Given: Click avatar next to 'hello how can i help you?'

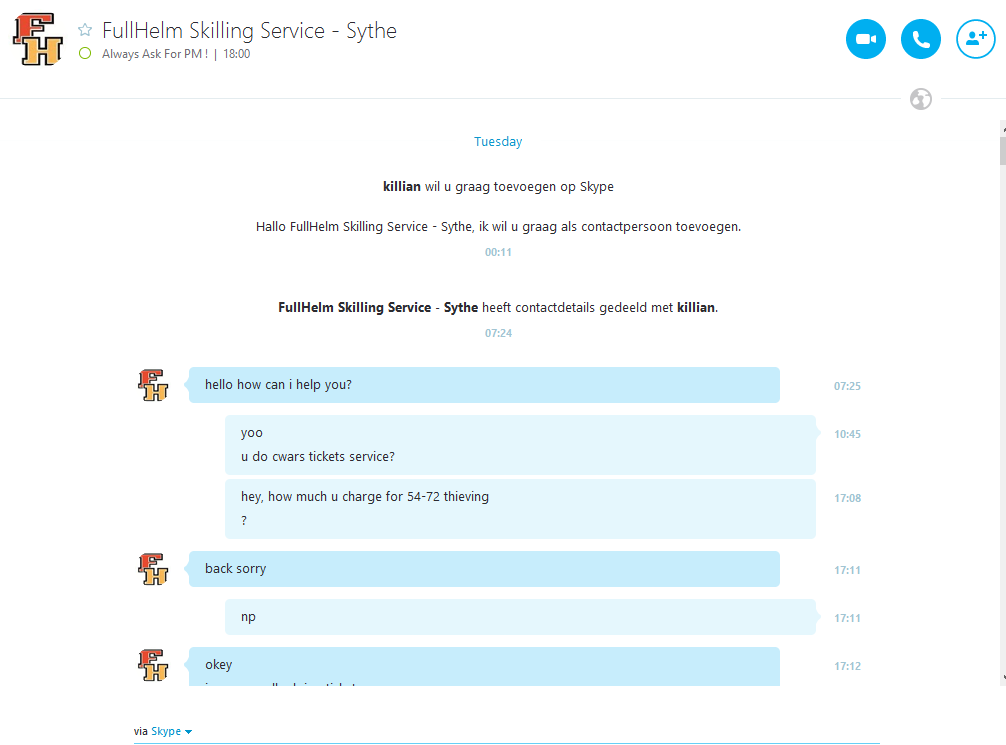Looking at the screenshot, I should [153, 385].
